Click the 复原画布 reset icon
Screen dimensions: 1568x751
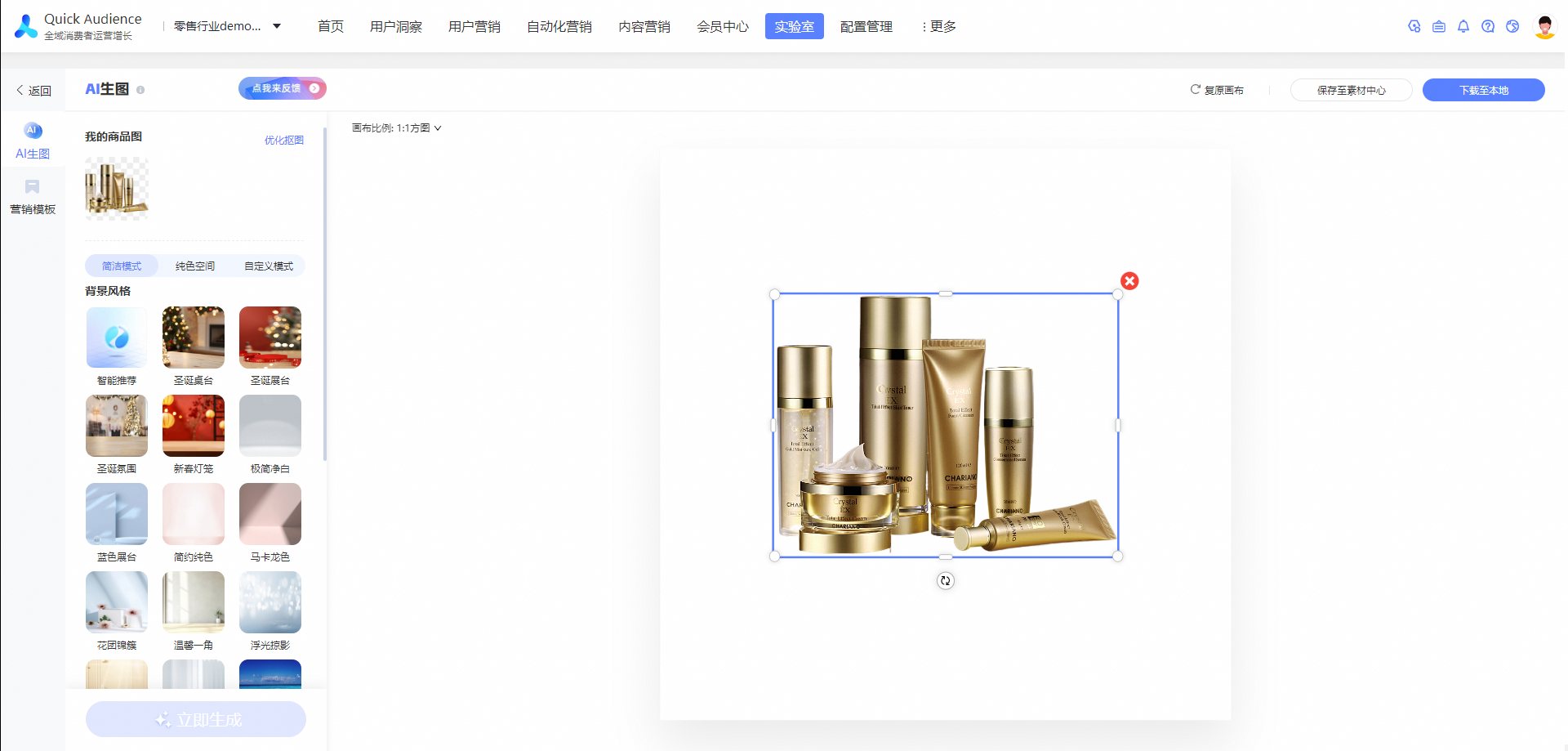coord(1195,89)
